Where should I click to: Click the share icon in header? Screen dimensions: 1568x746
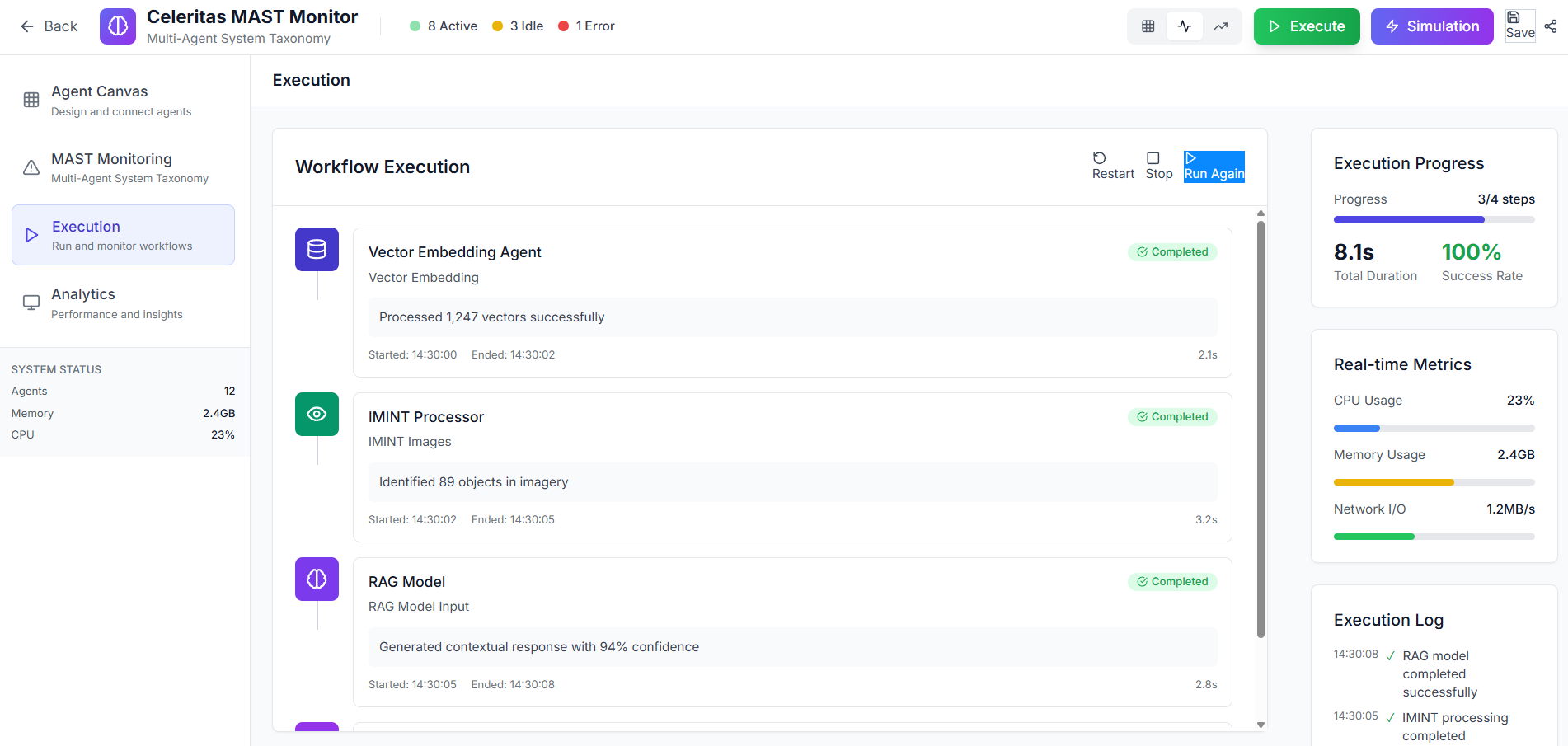coord(1551,26)
